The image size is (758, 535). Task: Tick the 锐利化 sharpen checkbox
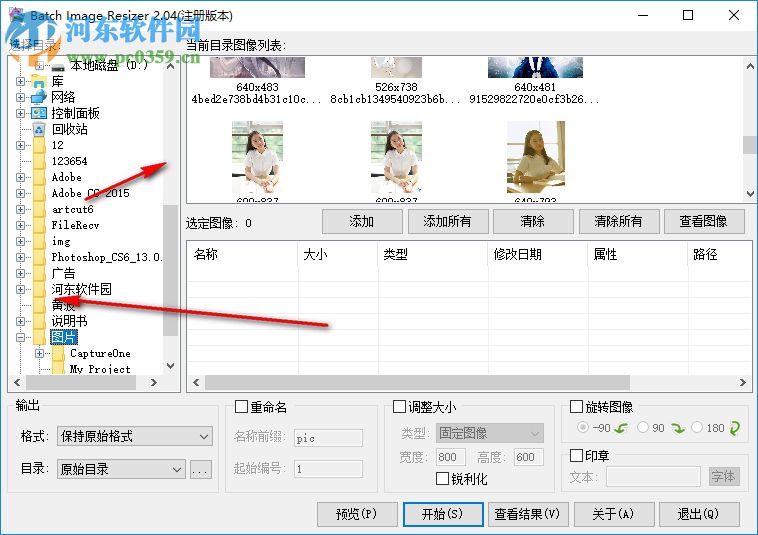tap(442, 478)
